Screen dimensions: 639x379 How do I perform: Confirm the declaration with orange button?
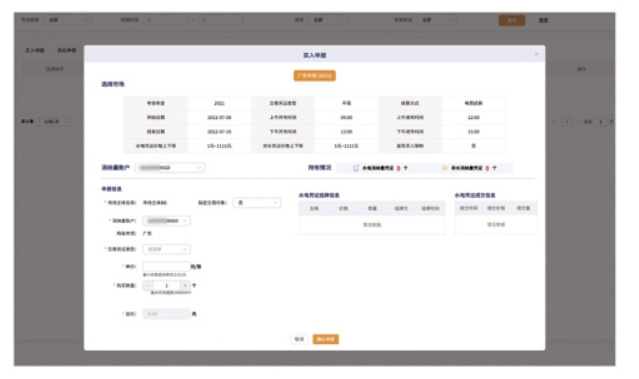pyautogui.click(x=326, y=339)
